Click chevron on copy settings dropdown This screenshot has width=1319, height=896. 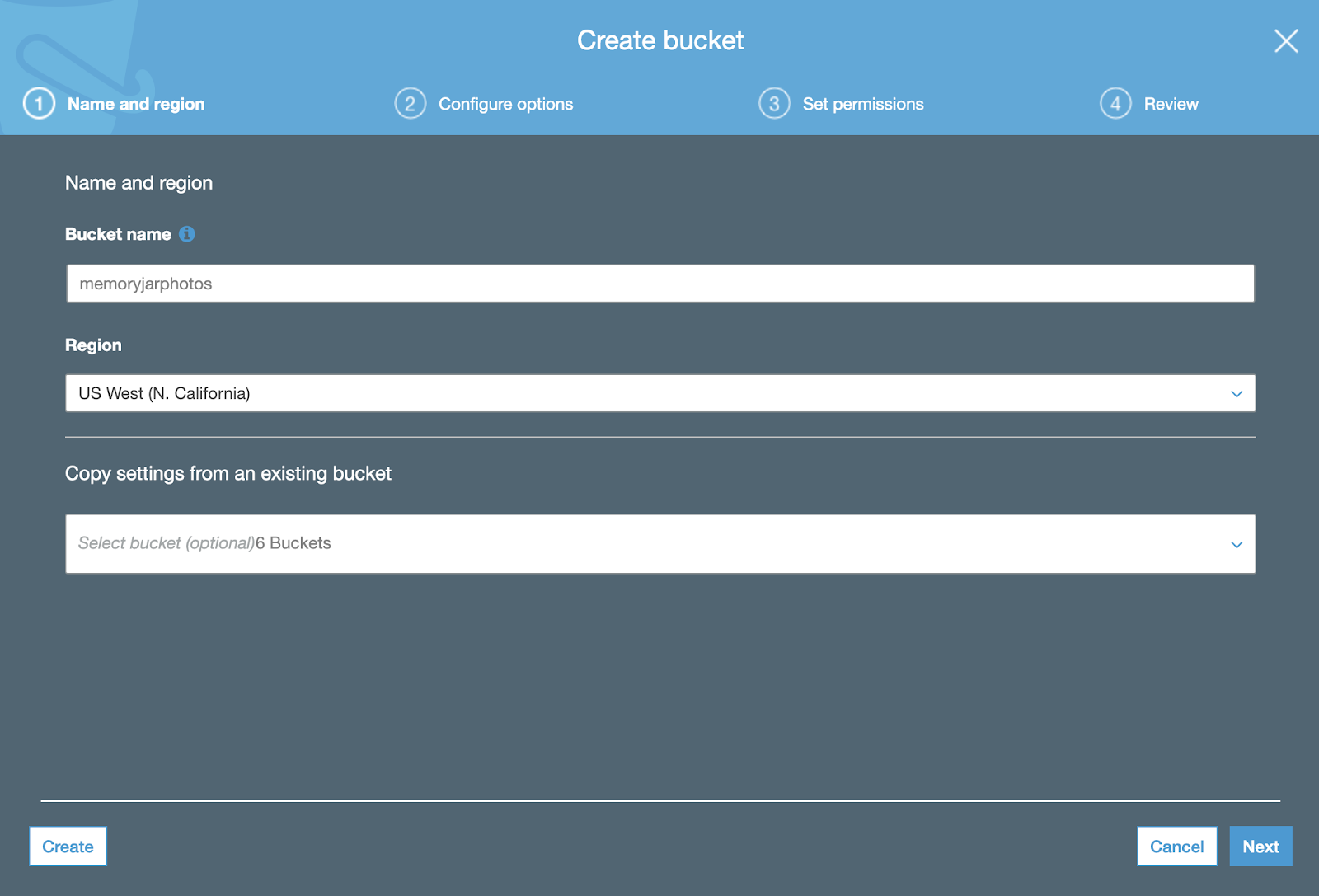coord(1237,545)
